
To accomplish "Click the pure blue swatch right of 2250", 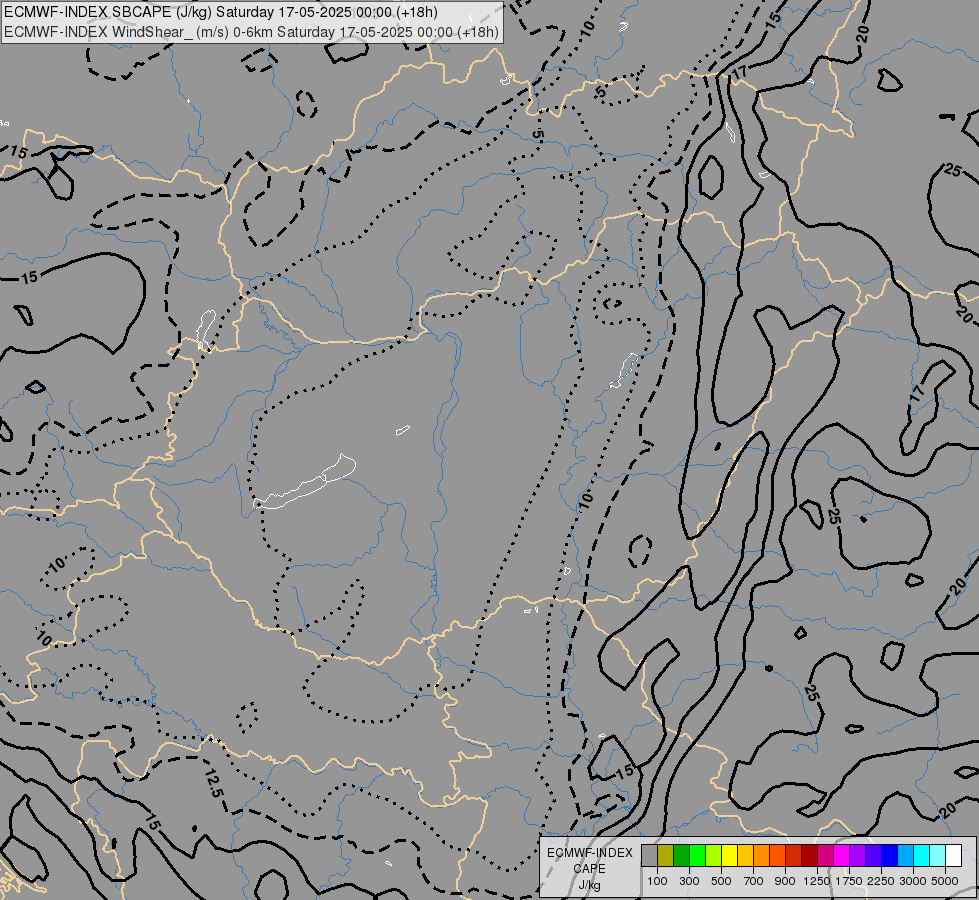I will [890, 855].
